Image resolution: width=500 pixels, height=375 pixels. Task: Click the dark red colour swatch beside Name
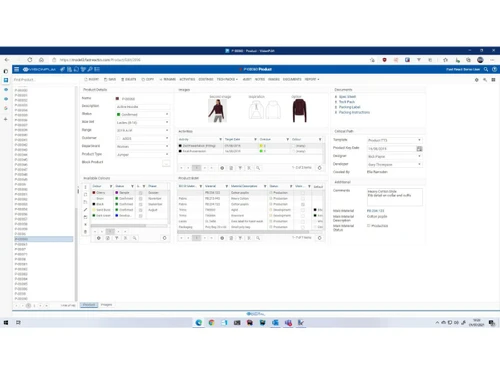117,99
